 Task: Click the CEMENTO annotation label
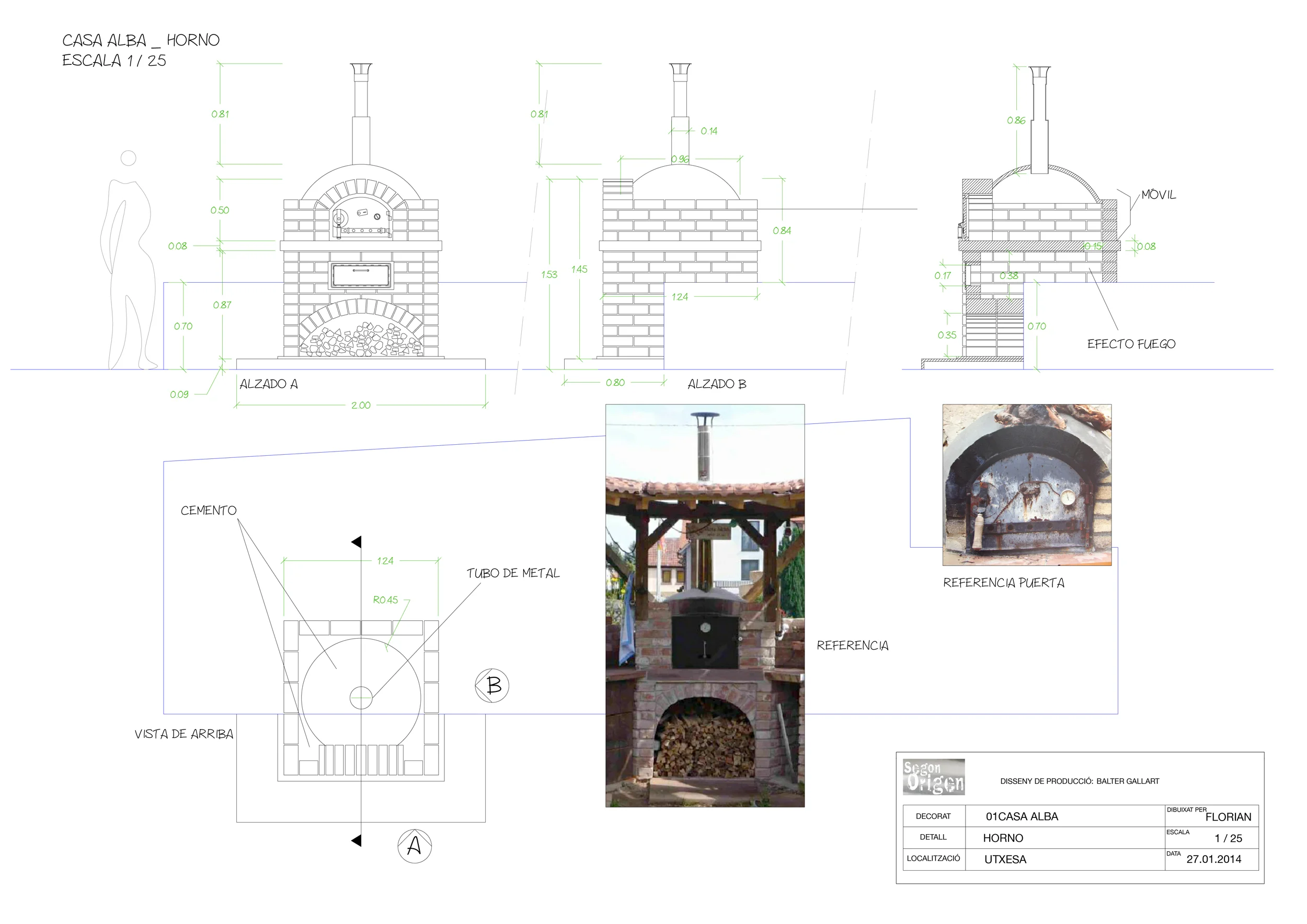(209, 511)
